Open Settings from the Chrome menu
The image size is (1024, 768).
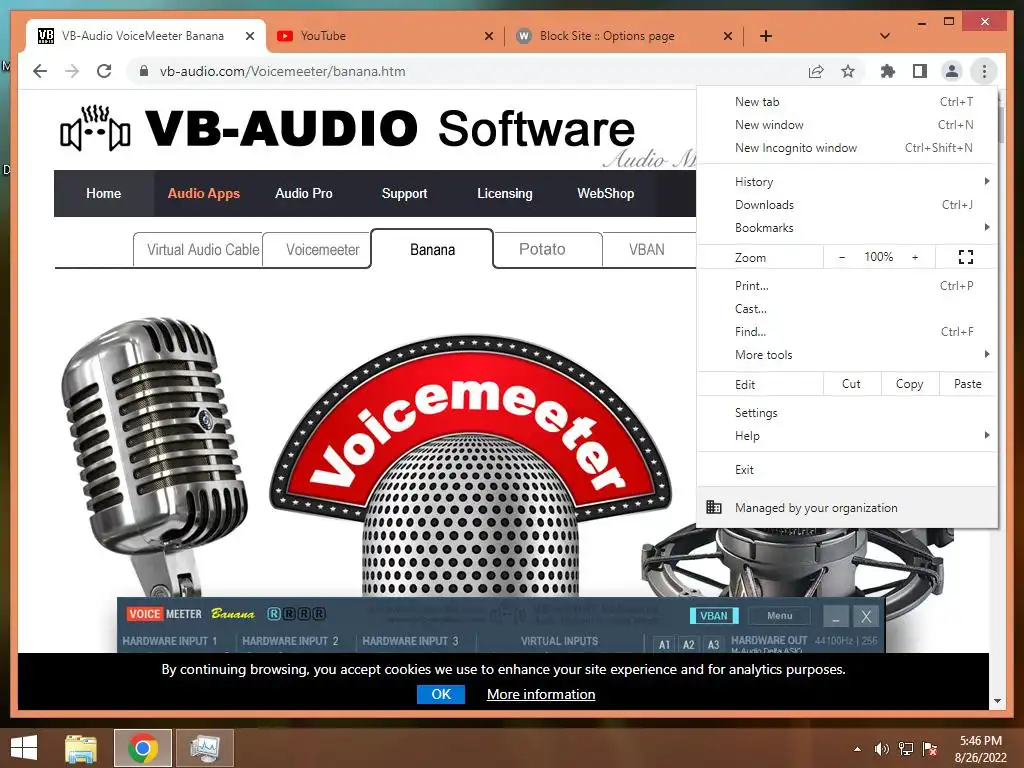click(847, 413)
